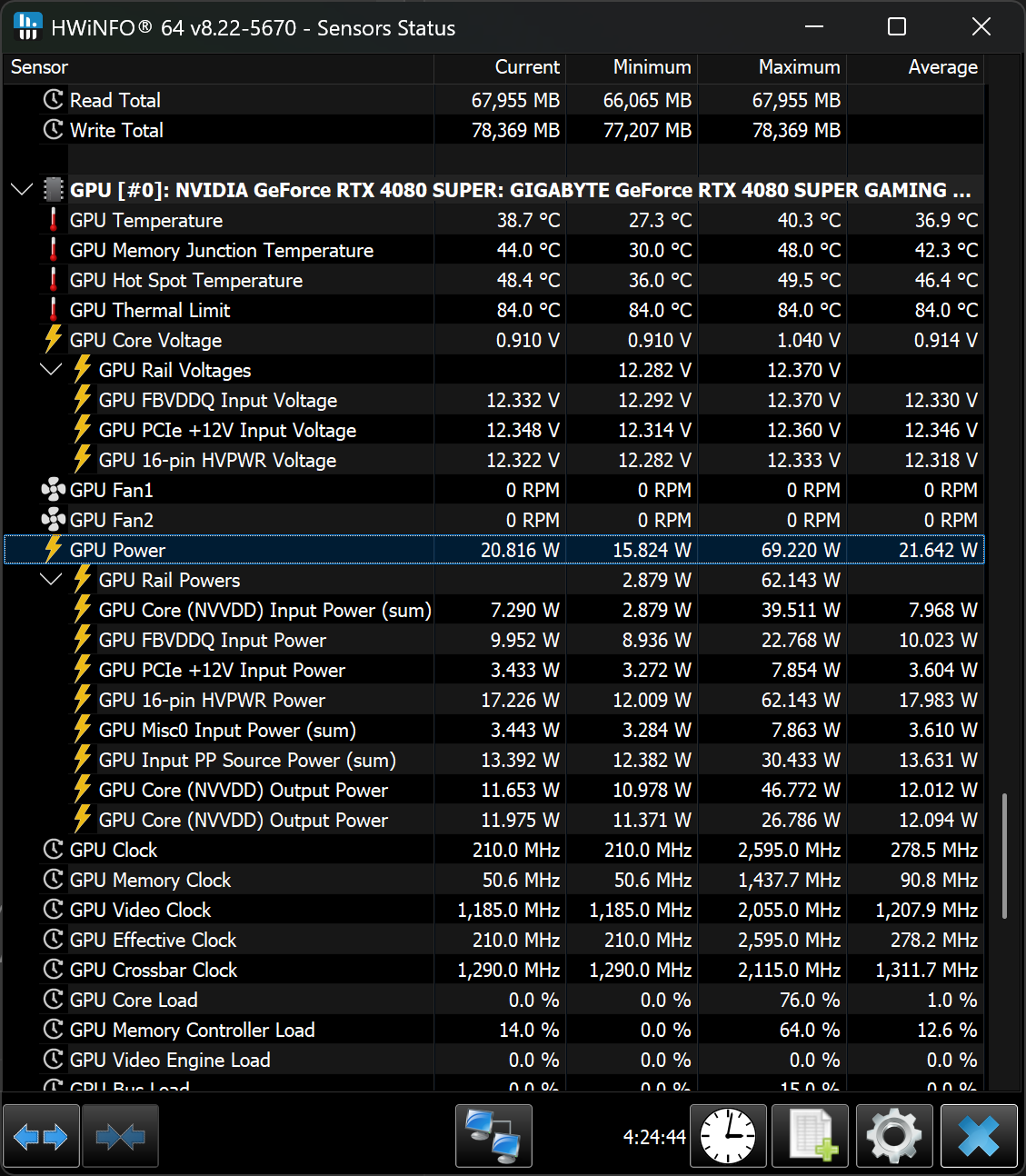
Task: Click GPU Power maximum value 69.220 W
Action: click(x=801, y=550)
